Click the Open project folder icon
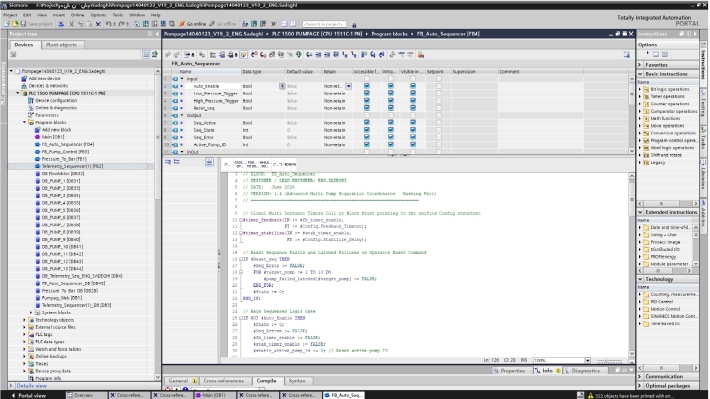Viewport: 710px width, 399px height. click(15, 24)
